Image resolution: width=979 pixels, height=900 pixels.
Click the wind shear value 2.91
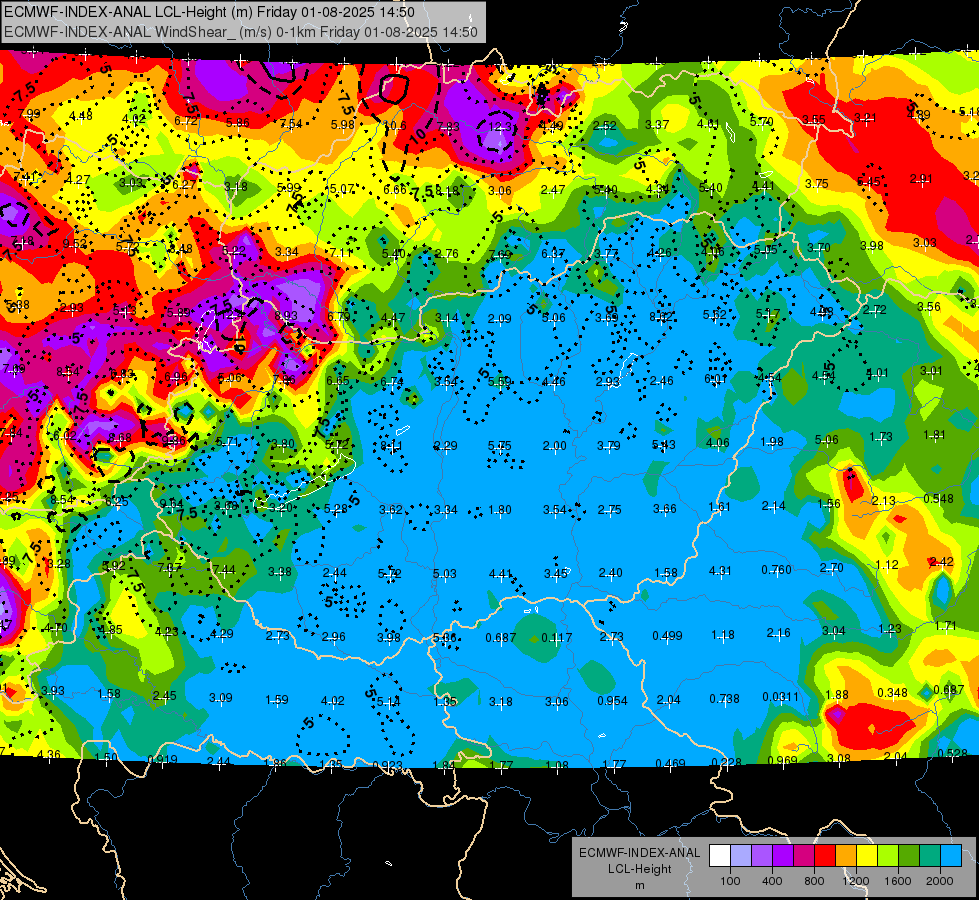pos(921,179)
